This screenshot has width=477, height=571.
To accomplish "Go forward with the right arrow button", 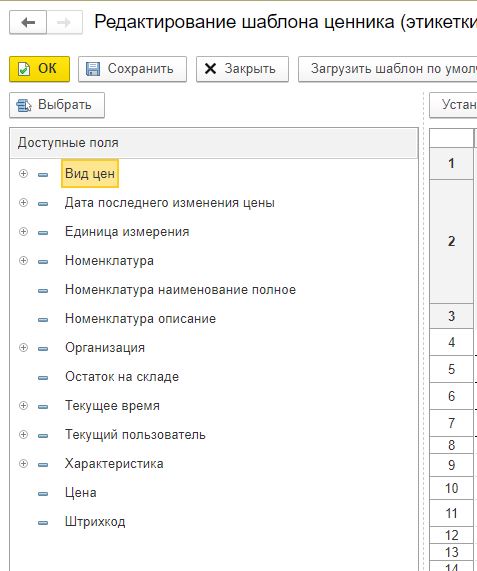I will coord(64,23).
